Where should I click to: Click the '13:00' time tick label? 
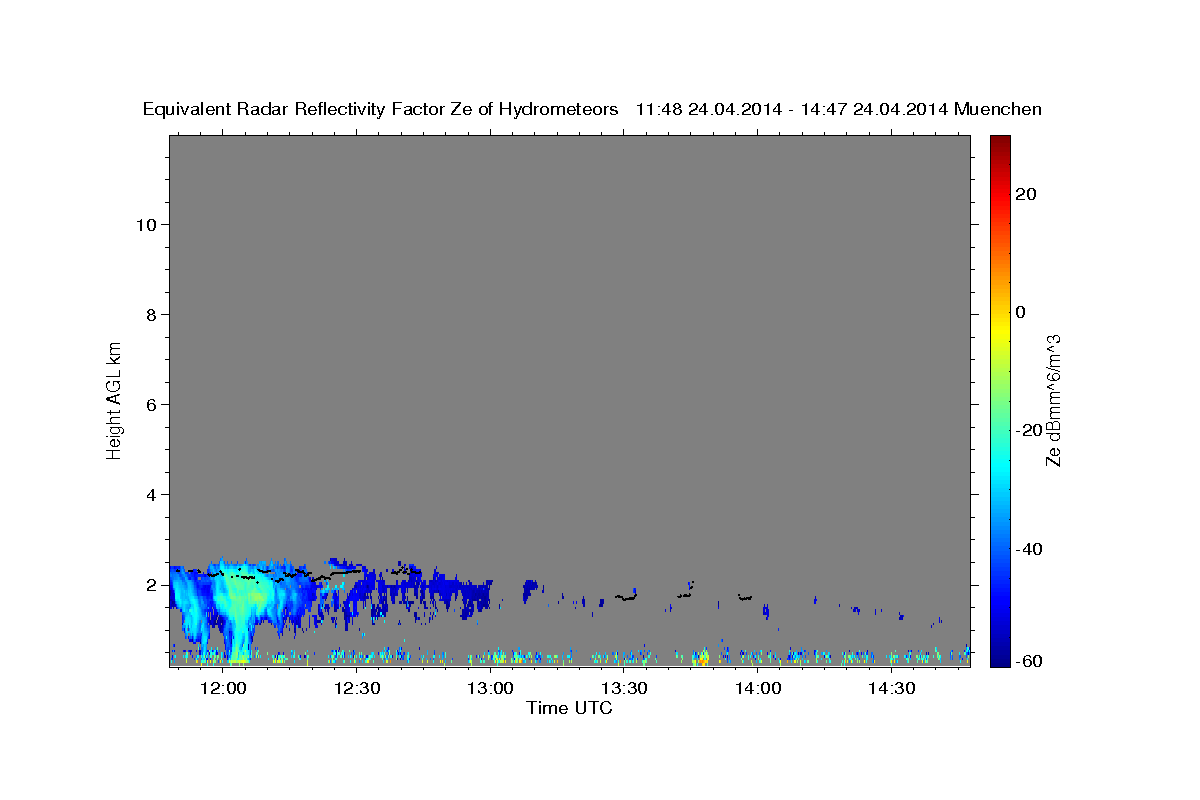coord(491,689)
